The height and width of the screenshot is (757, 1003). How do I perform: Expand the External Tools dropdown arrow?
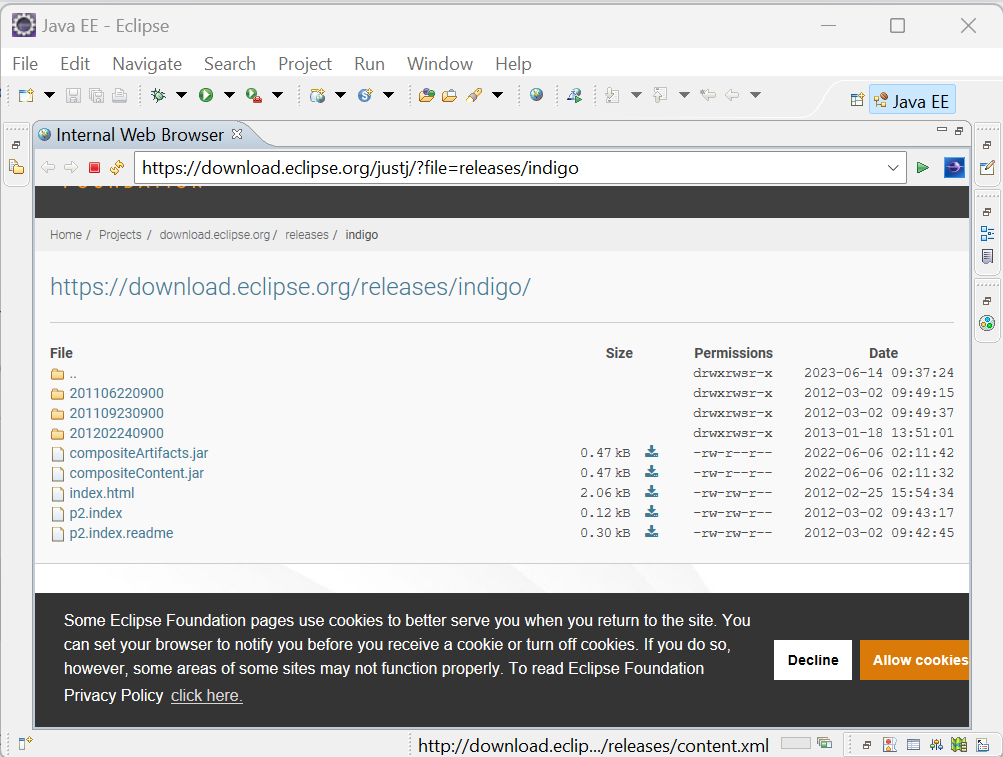tap(278, 95)
